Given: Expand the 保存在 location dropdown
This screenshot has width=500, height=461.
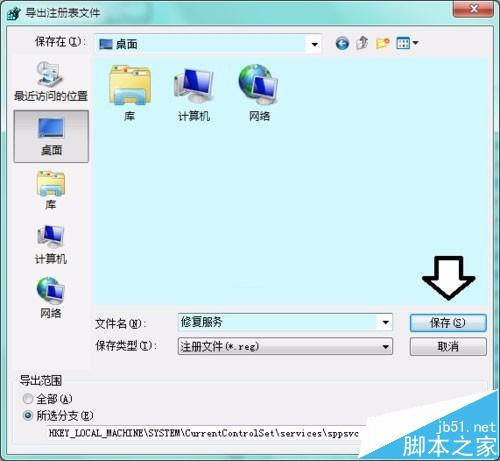Looking at the screenshot, I should click(314, 44).
